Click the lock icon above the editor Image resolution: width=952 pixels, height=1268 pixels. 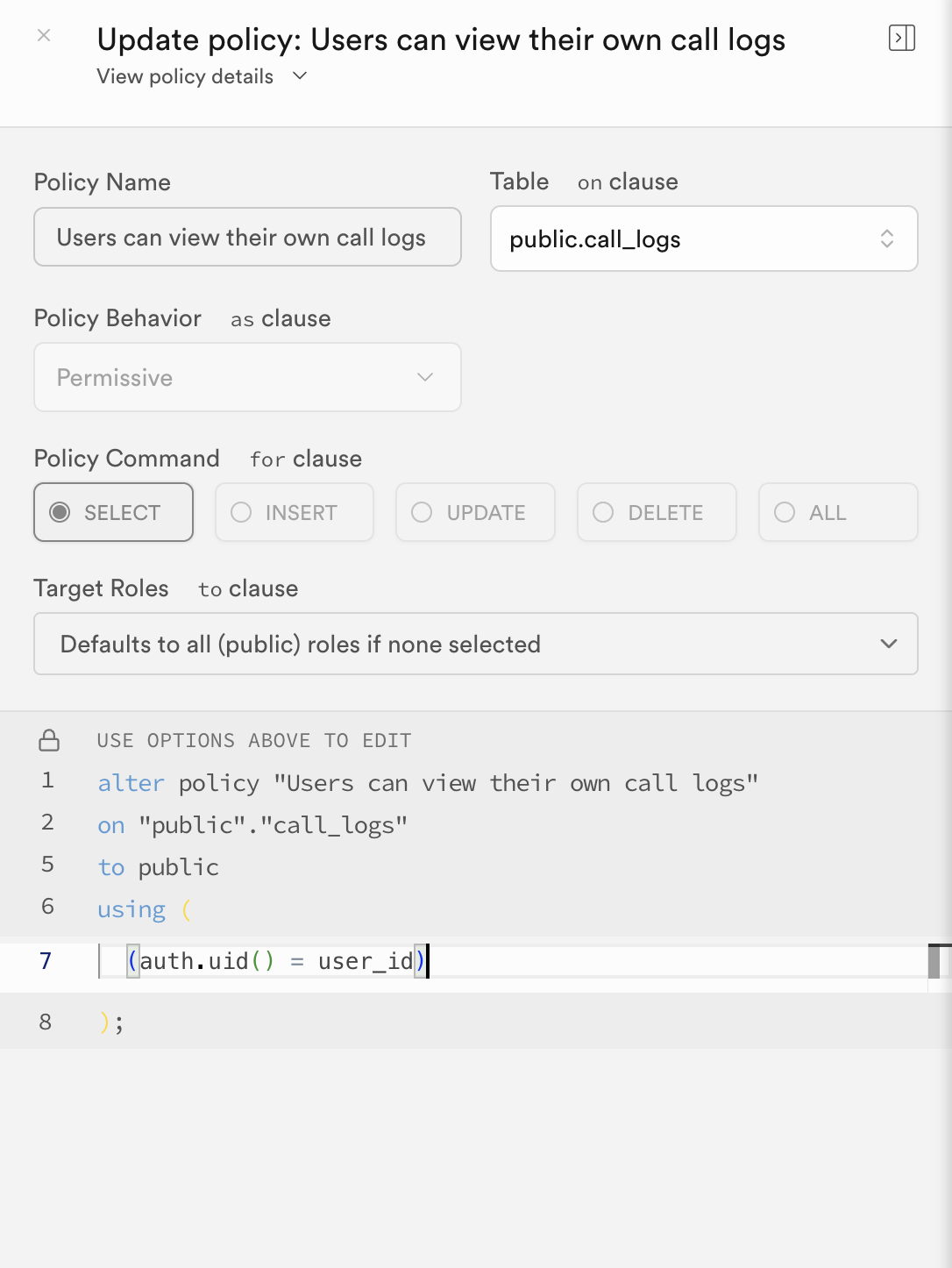click(49, 741)
